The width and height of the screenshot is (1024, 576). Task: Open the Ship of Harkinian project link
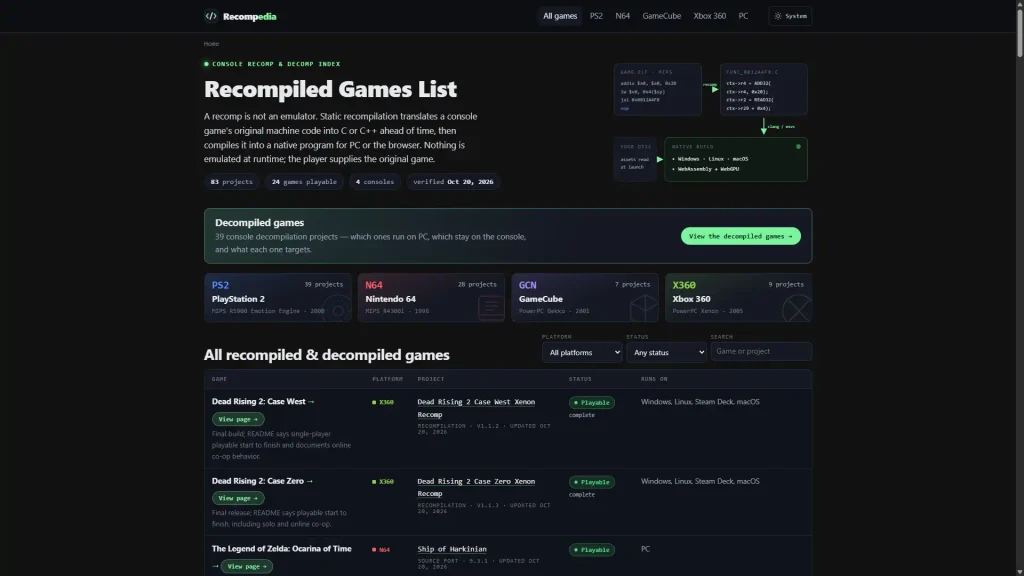(452, 549)
